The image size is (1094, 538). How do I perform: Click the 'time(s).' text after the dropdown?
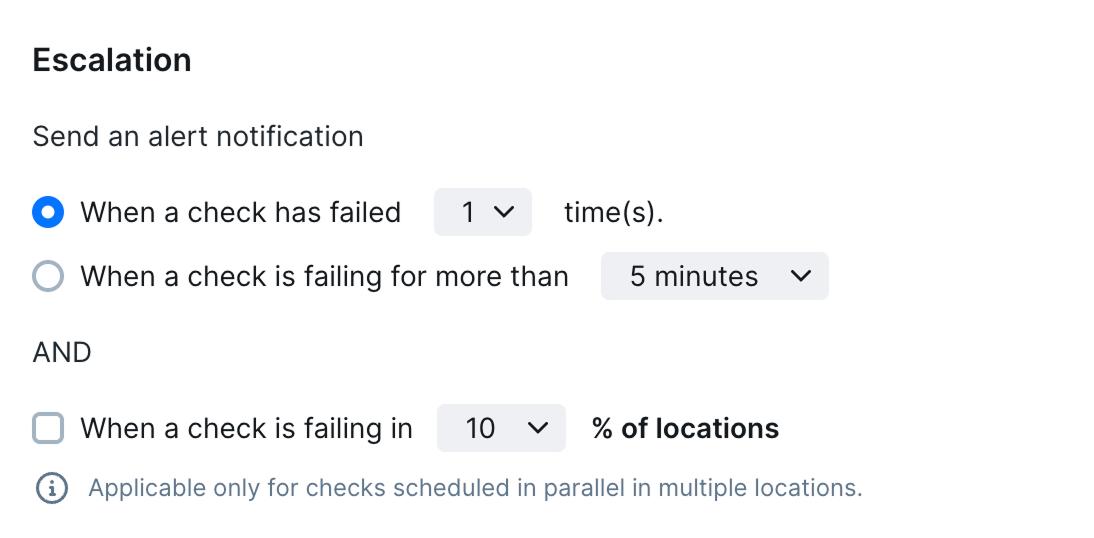click(614, 212)
